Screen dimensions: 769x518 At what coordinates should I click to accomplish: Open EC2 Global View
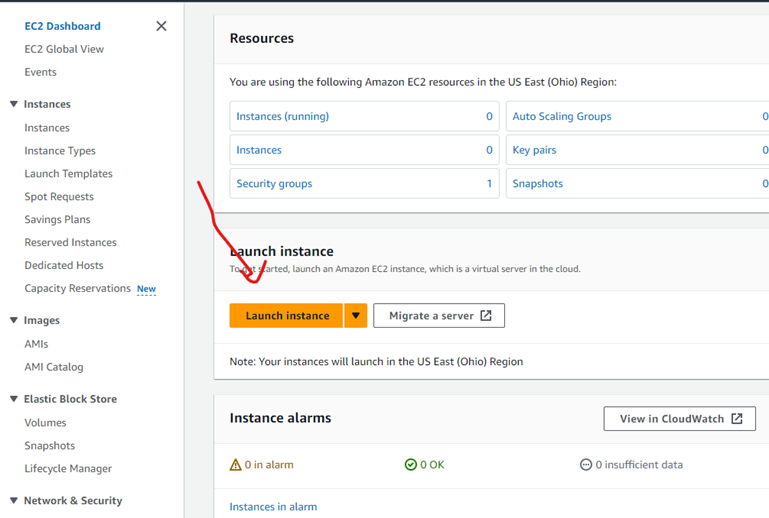64,49
